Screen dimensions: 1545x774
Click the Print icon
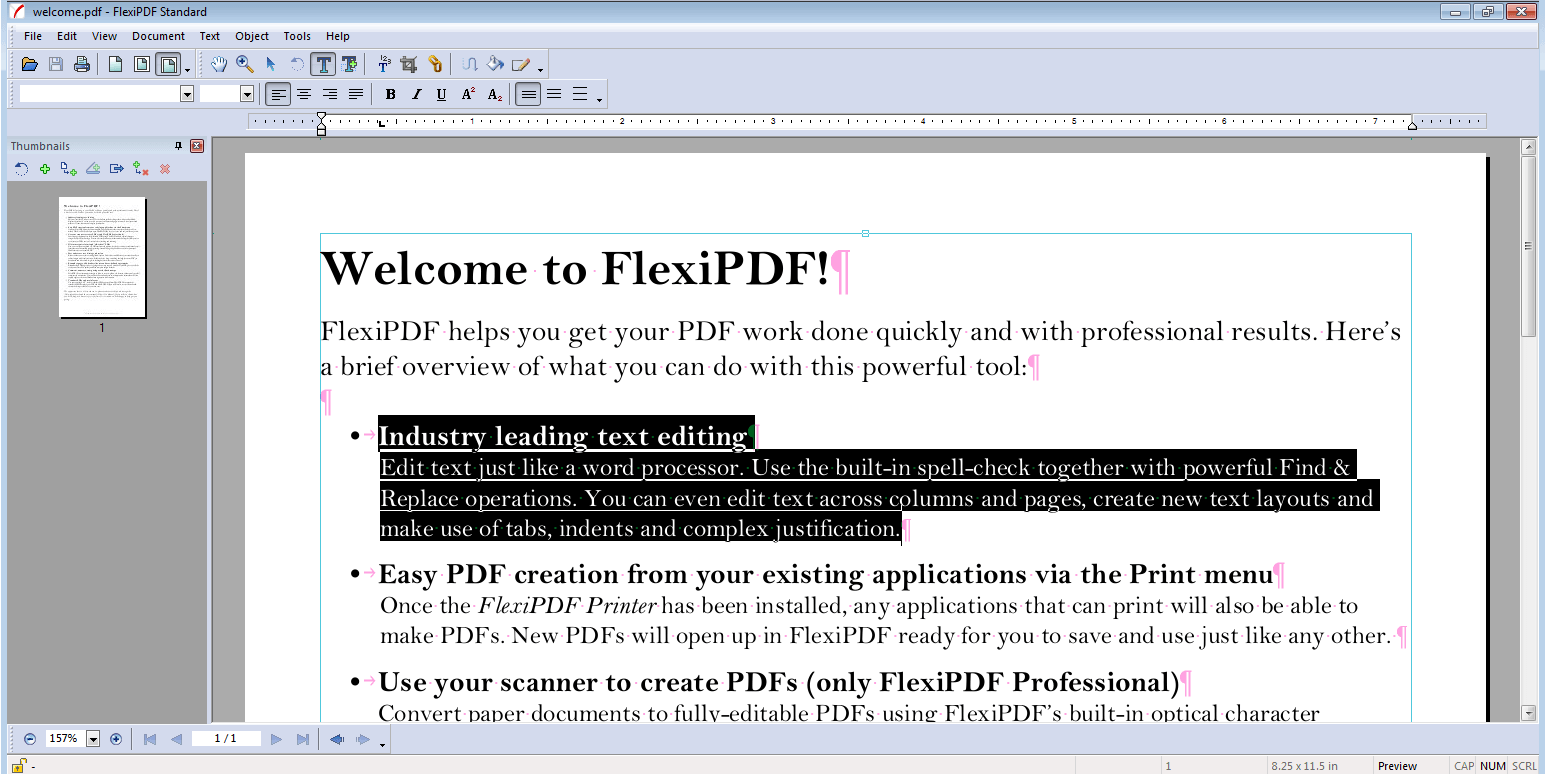82,65
